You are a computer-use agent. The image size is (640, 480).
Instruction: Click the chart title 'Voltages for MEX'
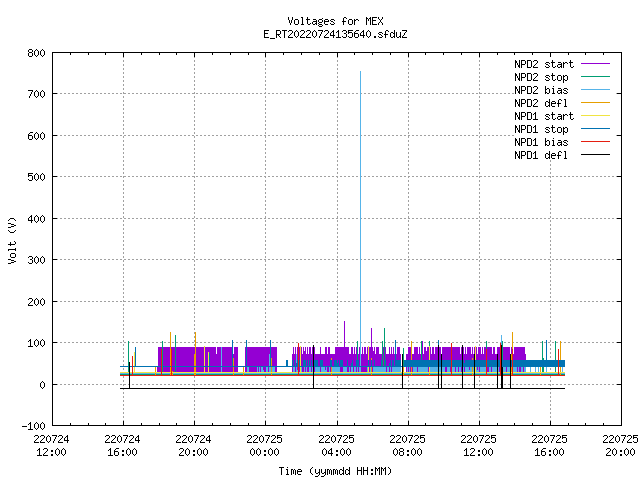(x=335, y=21)
